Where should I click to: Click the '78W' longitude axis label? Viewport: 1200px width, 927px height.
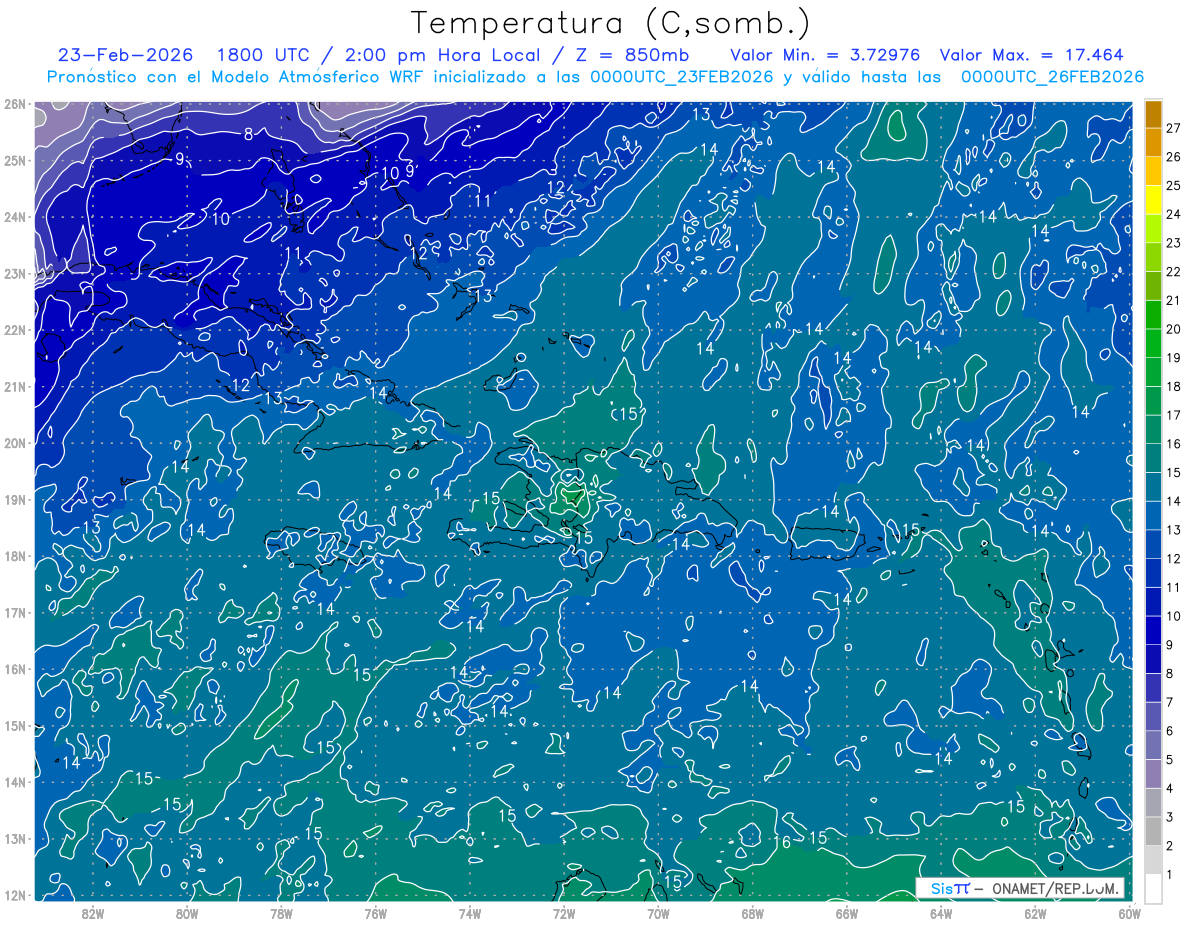tap(281, 913)
